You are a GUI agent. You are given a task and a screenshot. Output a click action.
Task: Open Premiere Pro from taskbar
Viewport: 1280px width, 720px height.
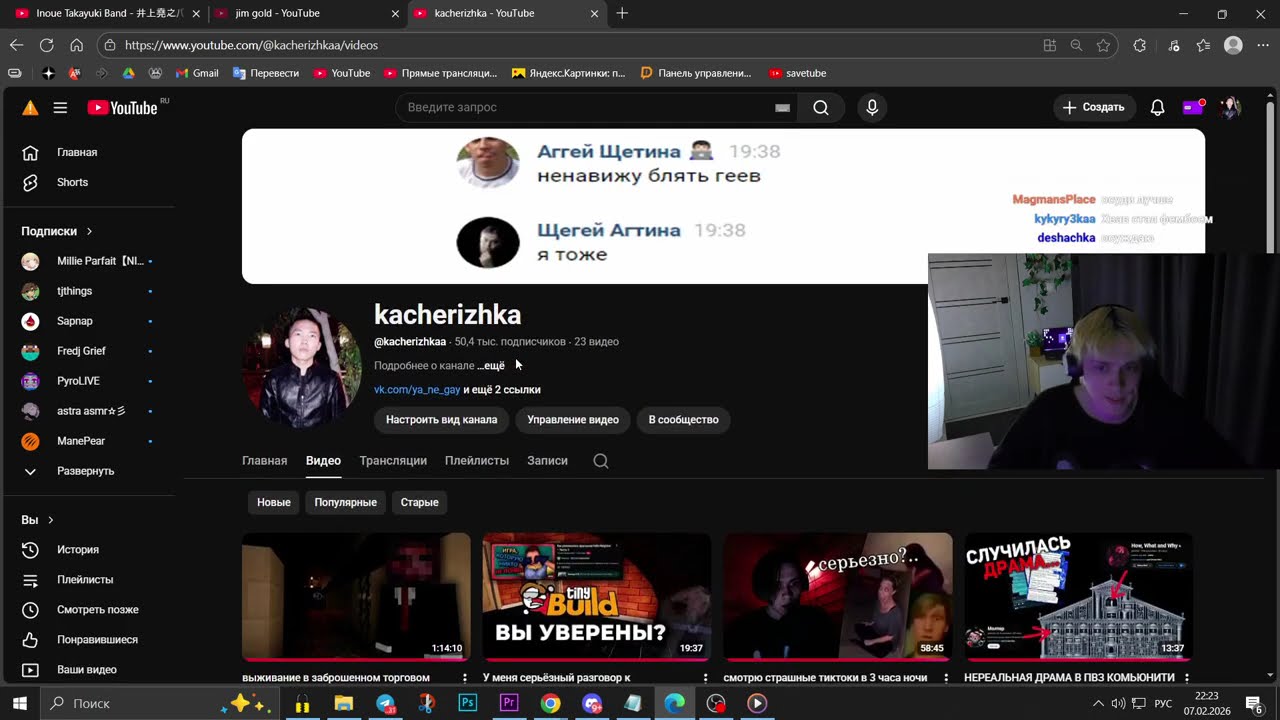coord(509,703)
